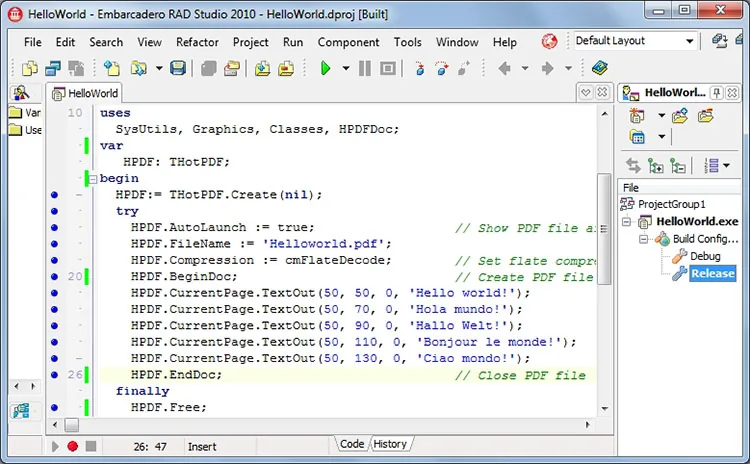
Task: Click the Step Over debug icon
Action: 441,68
